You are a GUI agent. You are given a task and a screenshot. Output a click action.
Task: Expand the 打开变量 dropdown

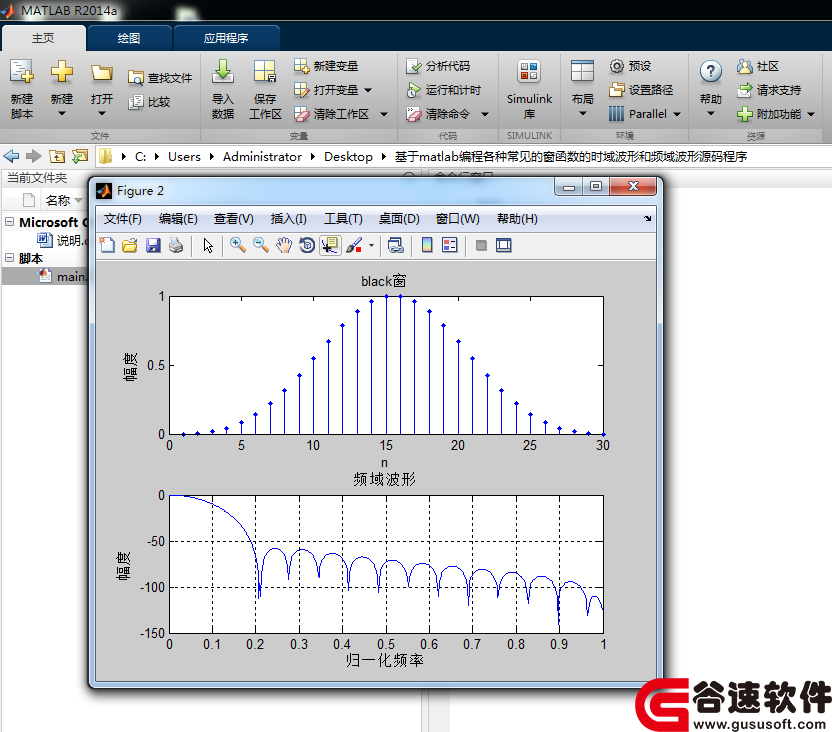tap(368, 90)
